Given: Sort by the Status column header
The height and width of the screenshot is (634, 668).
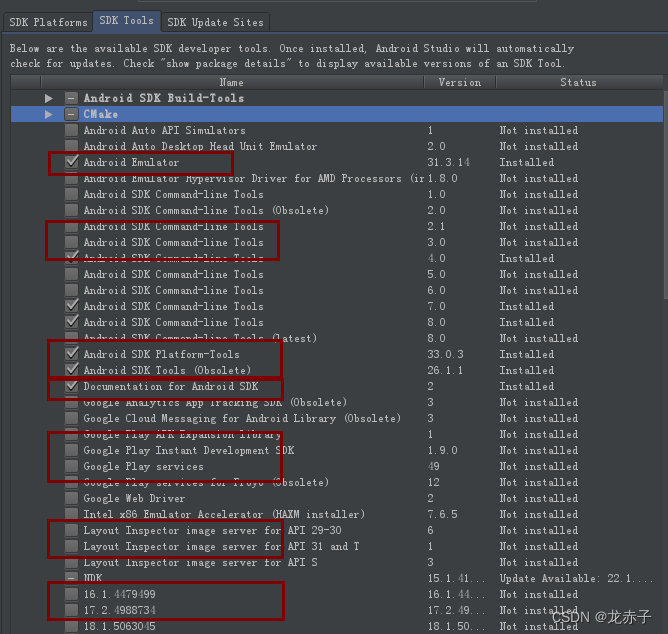Looking at the screenshot, I should (x=579, y=82).
